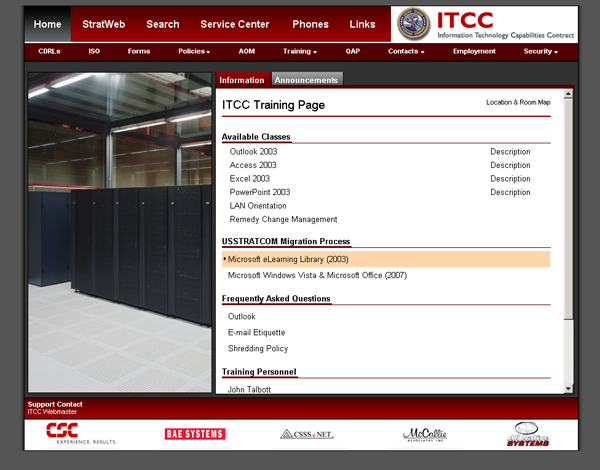This screenshot has height=470, width=600.
Task: Open the Links navigation item
Action: coord(362,24)
